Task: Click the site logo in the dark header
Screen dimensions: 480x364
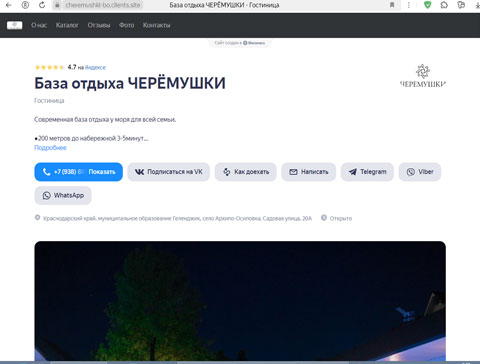Action: [15, 25]
